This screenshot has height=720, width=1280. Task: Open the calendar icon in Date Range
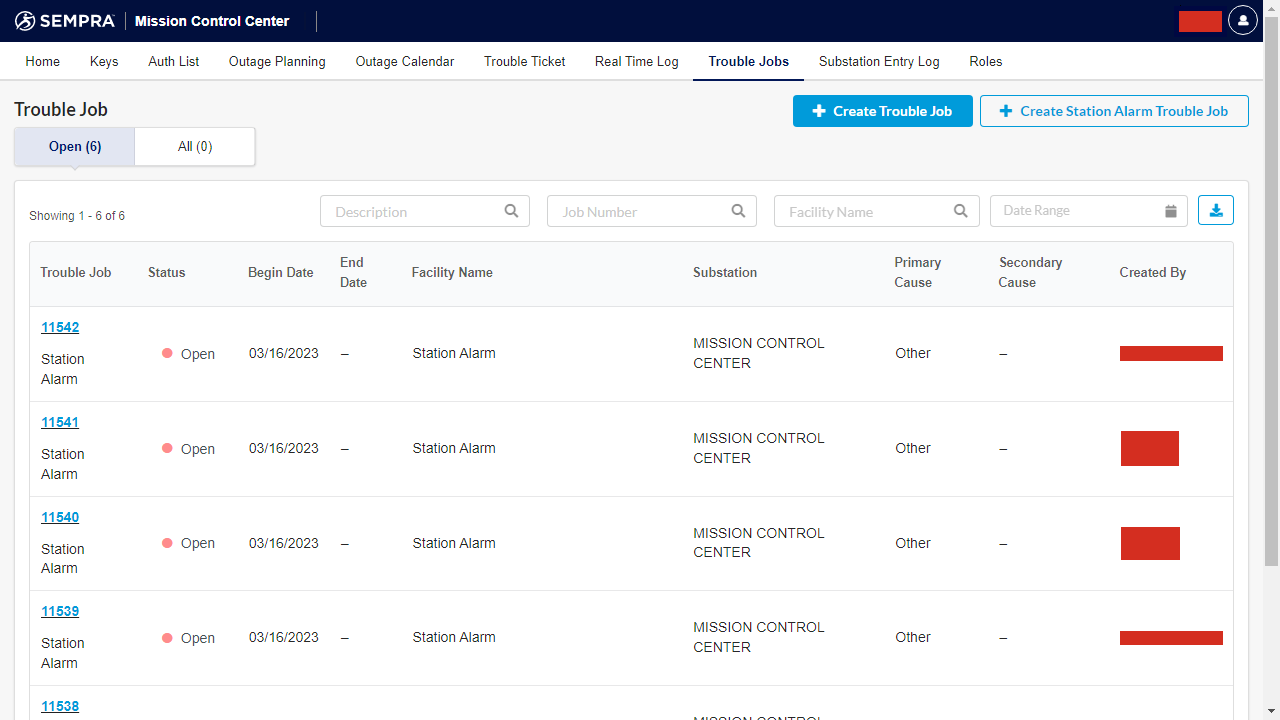(1171, 211)
